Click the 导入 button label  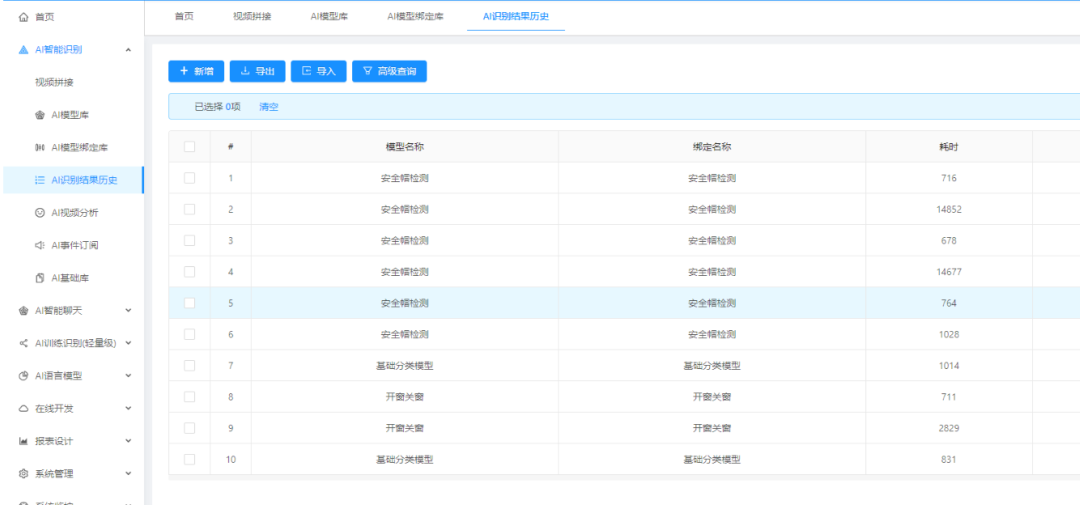point(326,71)
